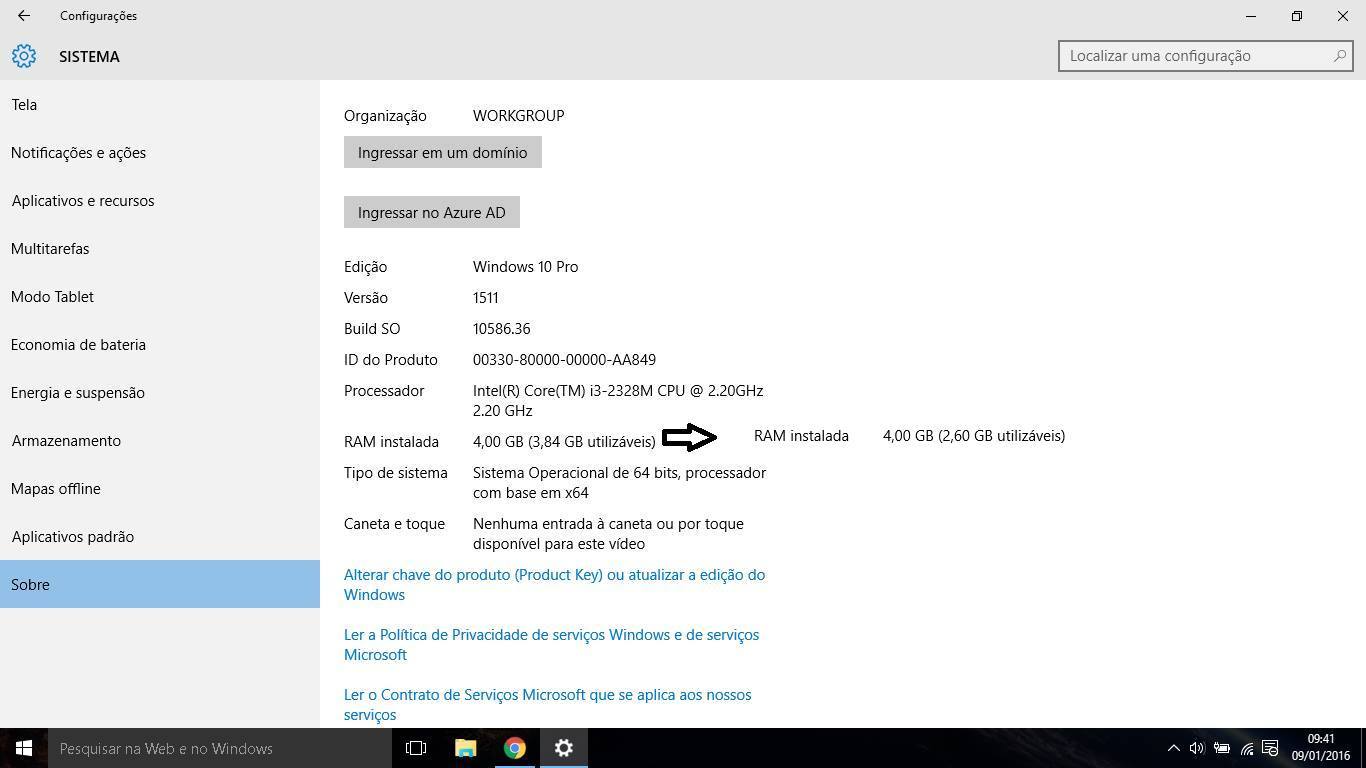Click the Sistema Operacional de 64 bits text
The image size is (1366, 768).
pyautogui.click(x=620, y=482)
